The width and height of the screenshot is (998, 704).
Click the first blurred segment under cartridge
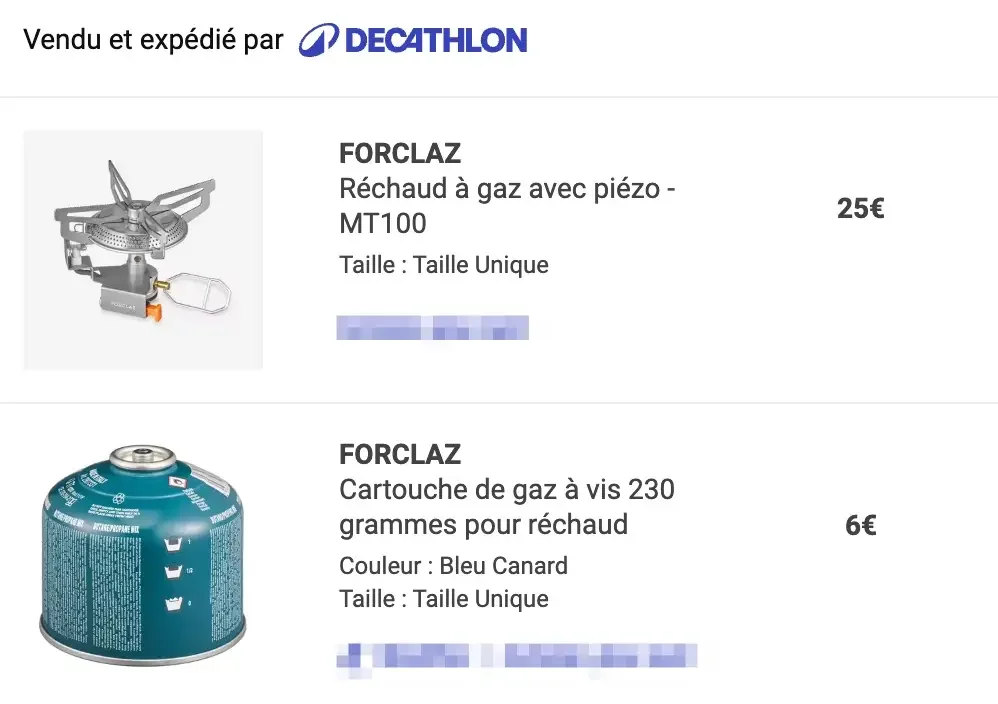pyautogui.click(x=404, y=656)
